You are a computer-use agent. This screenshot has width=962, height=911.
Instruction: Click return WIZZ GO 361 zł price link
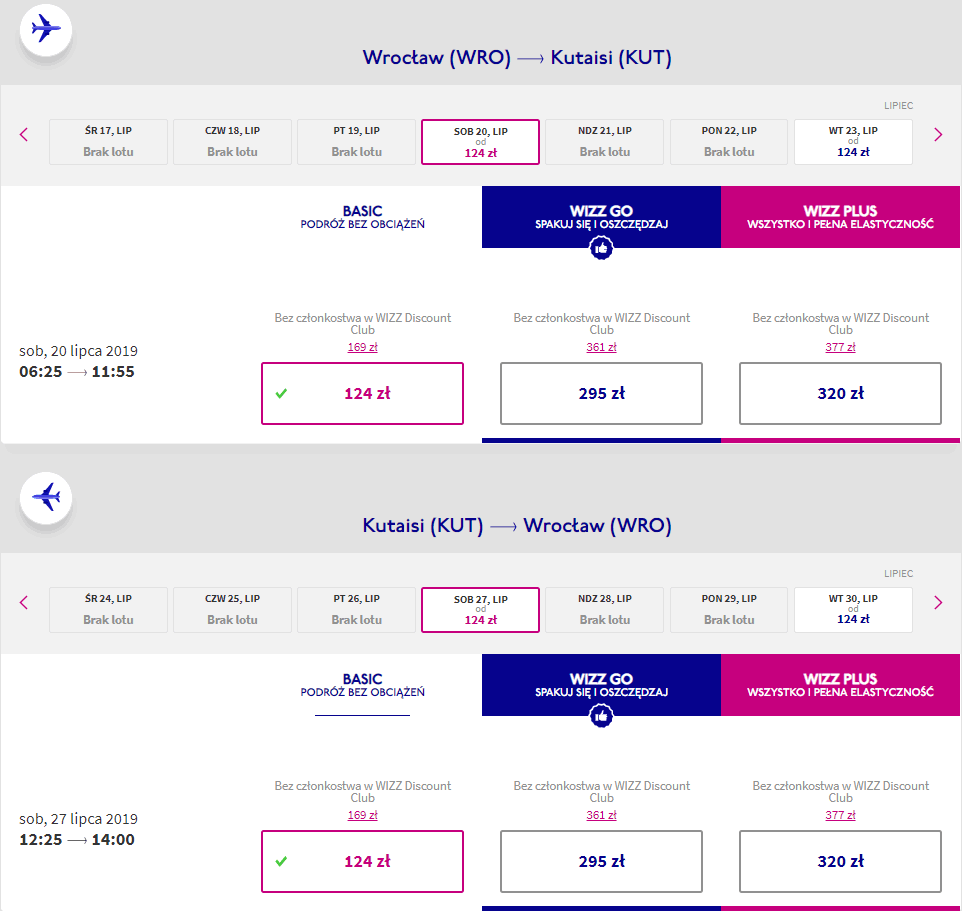601,815
